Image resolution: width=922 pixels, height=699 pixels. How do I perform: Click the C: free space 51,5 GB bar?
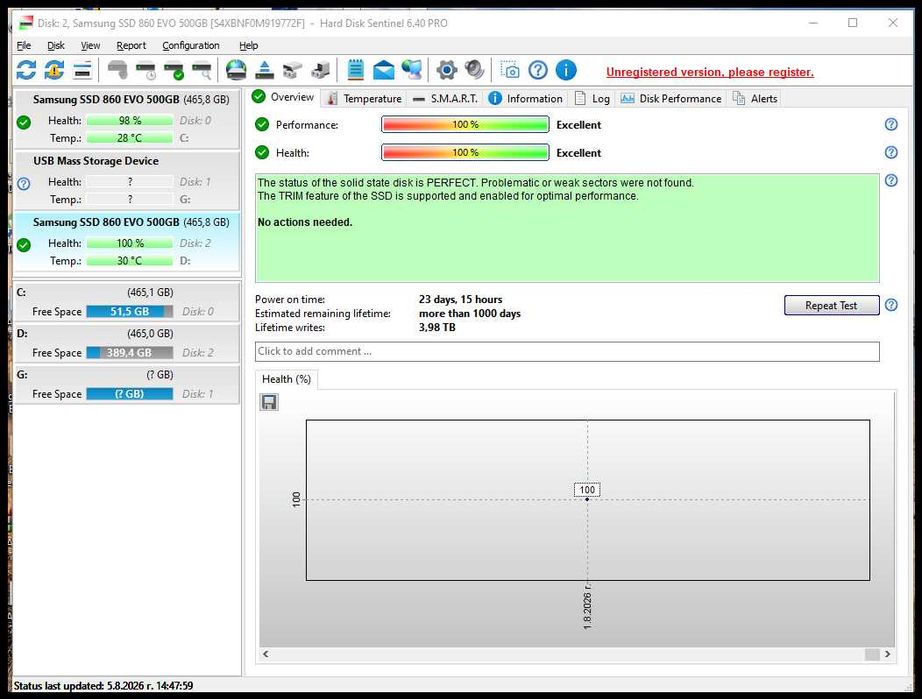click(x=129, y=312)
